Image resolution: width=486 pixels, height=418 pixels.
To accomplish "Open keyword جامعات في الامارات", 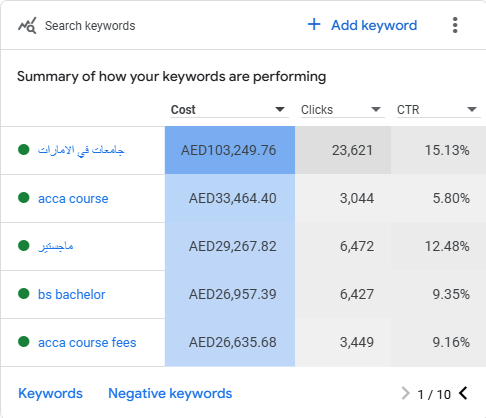I will click(81, 150).
